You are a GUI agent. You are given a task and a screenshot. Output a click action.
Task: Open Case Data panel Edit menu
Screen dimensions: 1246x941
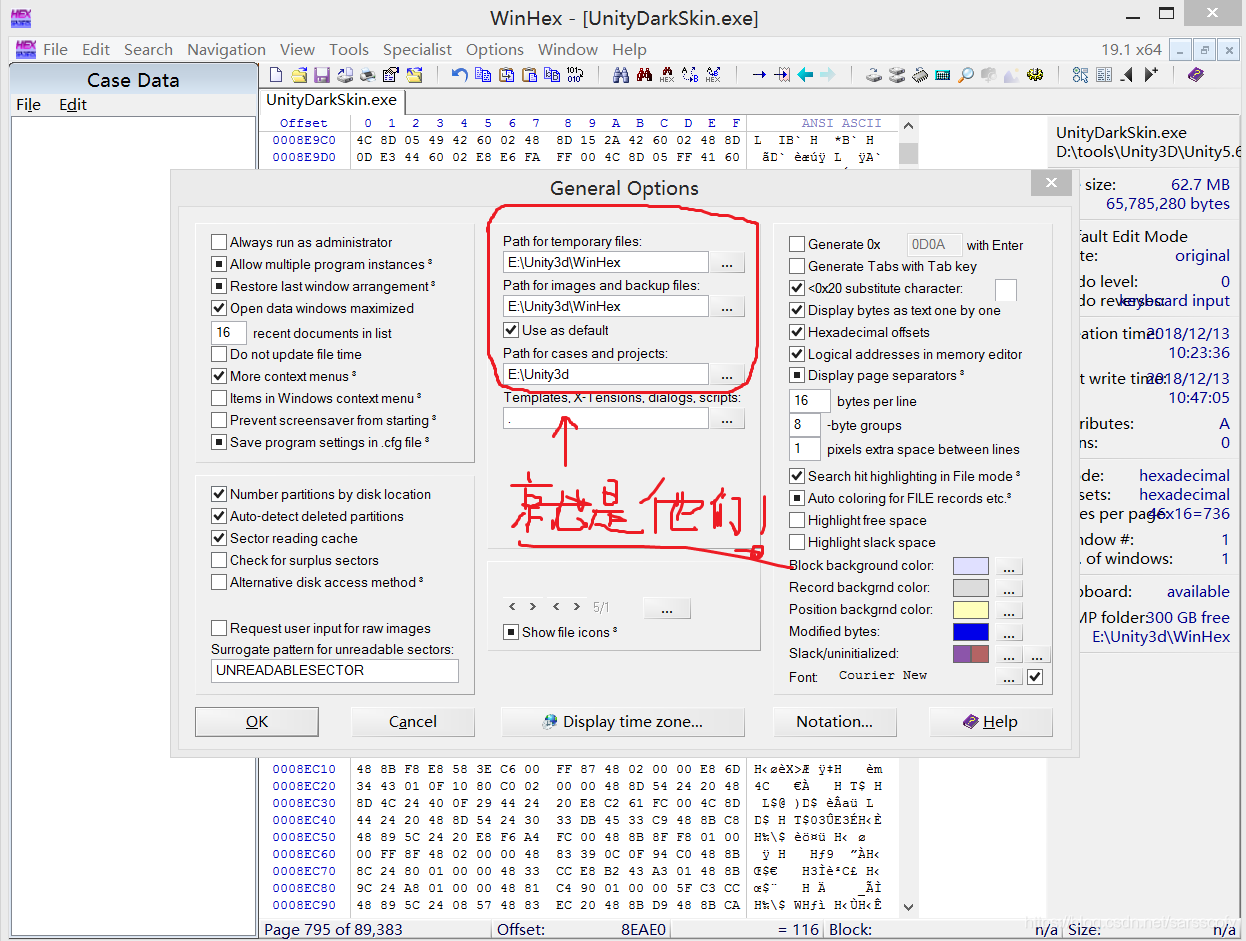[72, 104]
